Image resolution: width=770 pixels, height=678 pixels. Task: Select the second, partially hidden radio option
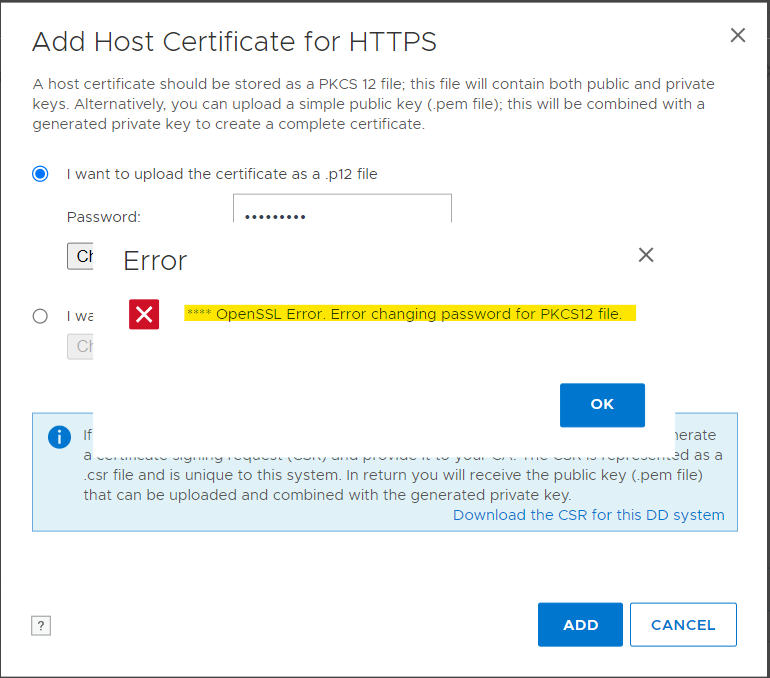[x=40, y=316]
